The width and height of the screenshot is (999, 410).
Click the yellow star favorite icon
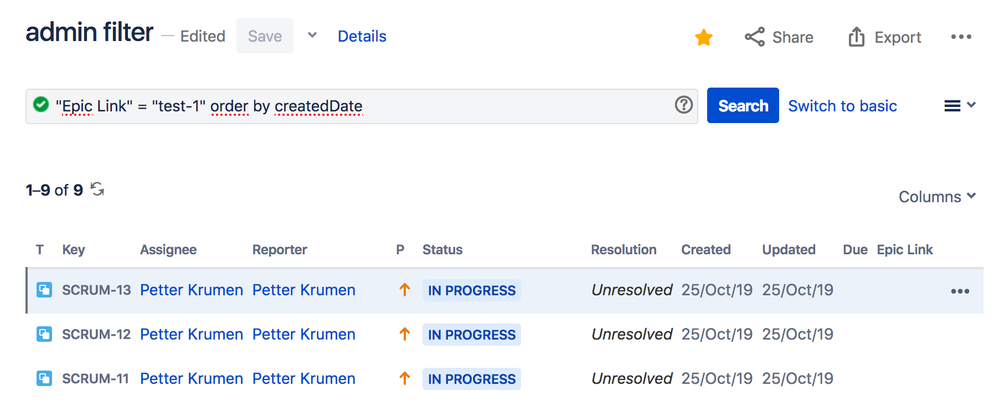tap(704, 37)
